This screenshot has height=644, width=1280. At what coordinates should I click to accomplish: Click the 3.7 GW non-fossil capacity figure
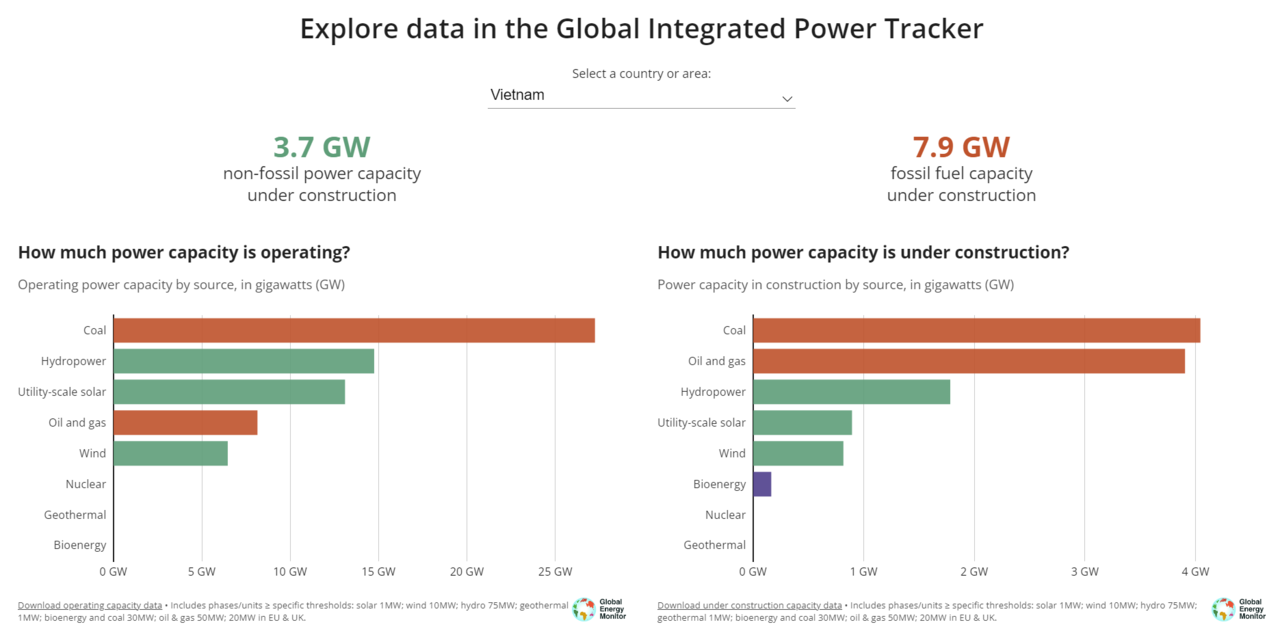tap(321, 147)
